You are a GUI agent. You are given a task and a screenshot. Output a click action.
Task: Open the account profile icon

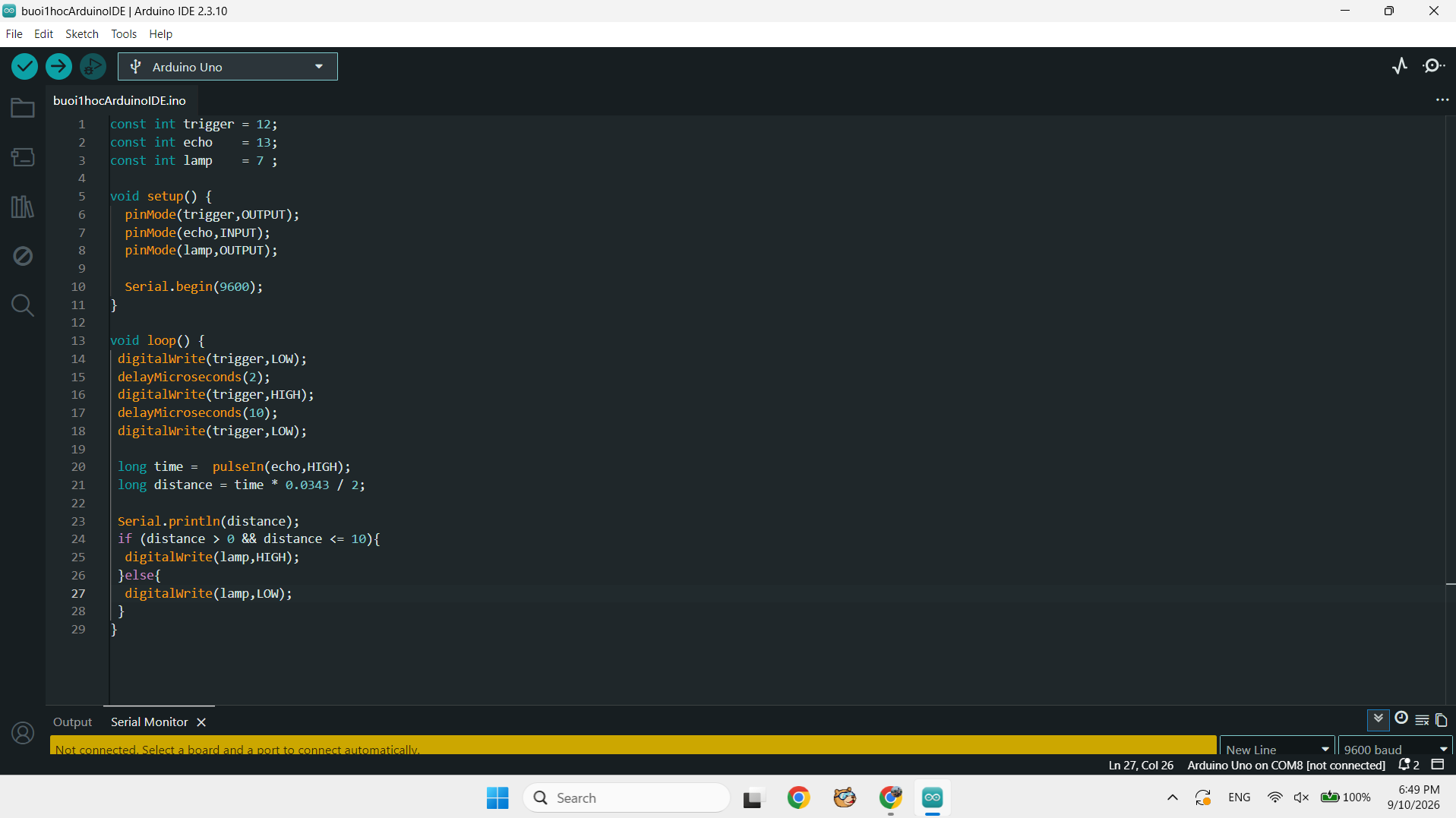point(23,733)
